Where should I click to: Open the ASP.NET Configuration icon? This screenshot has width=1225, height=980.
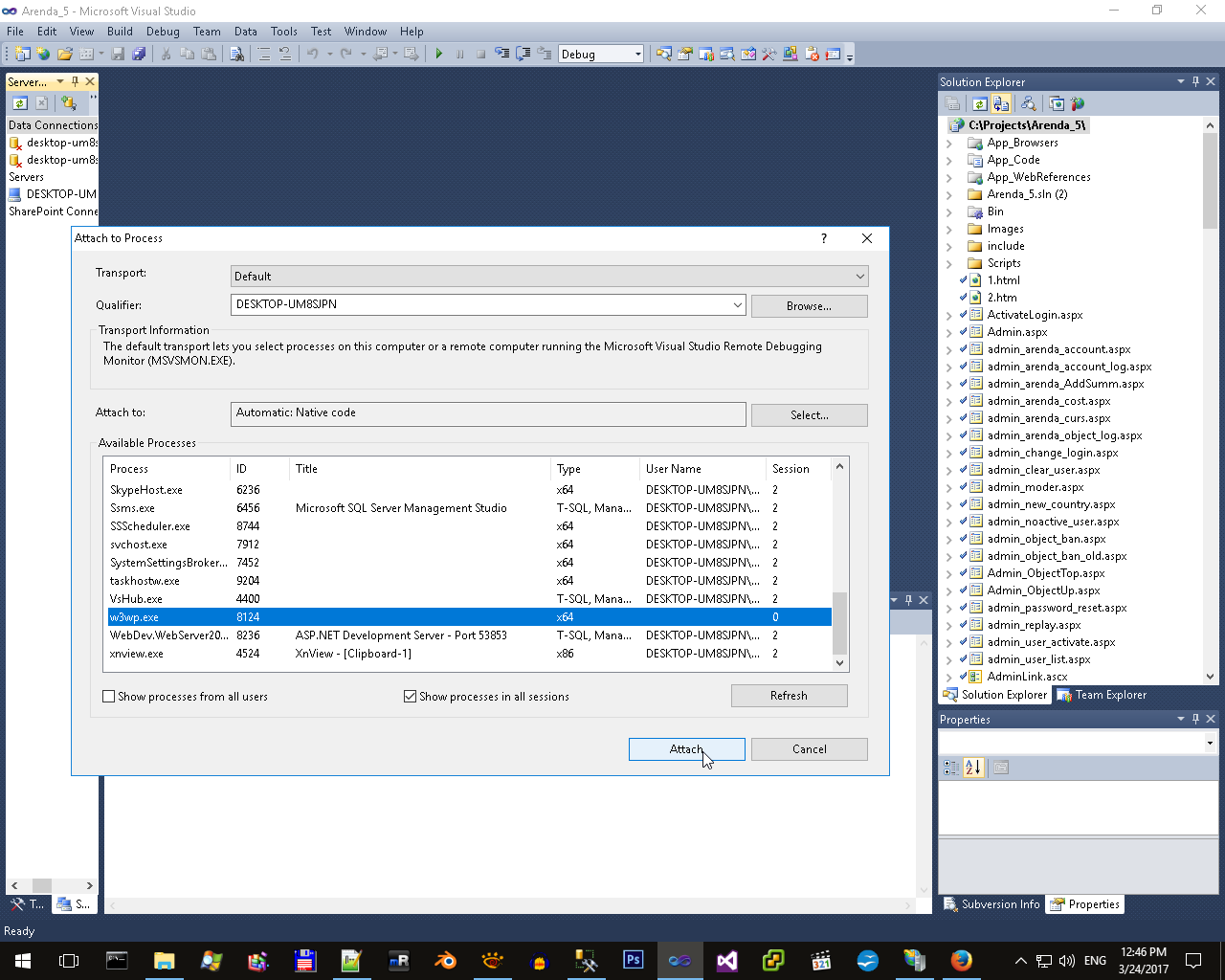coord(1078,104)
